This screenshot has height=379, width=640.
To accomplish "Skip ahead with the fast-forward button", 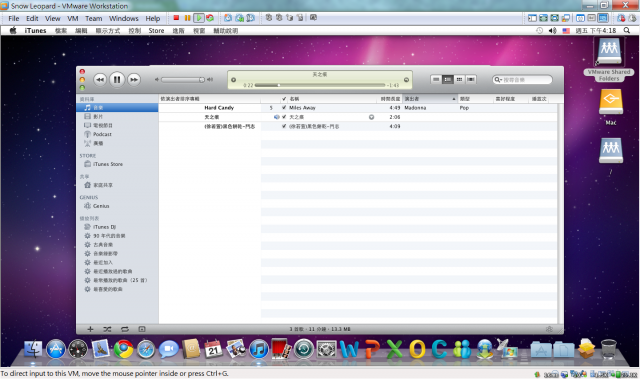I will [x=134, y=80].
